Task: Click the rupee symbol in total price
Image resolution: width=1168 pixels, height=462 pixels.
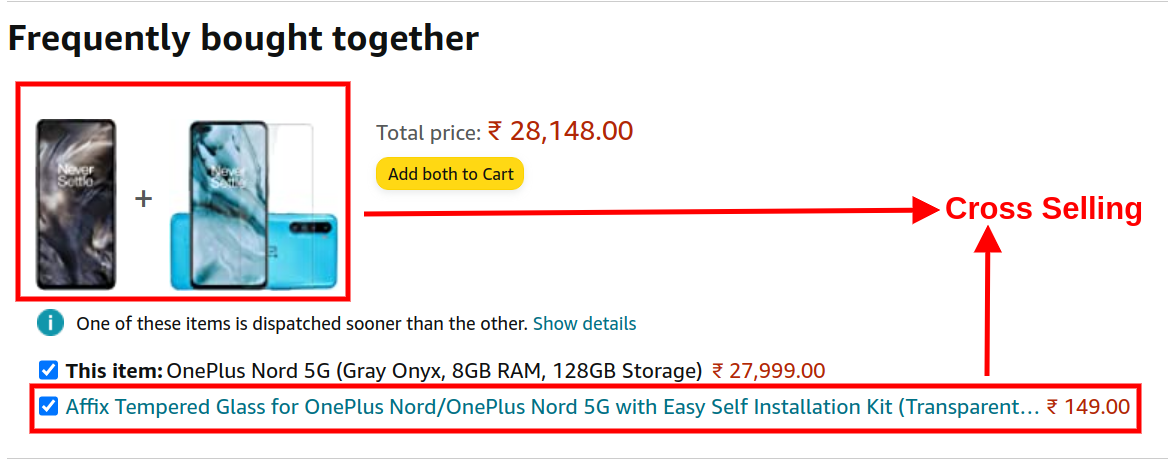Action: 495,131
